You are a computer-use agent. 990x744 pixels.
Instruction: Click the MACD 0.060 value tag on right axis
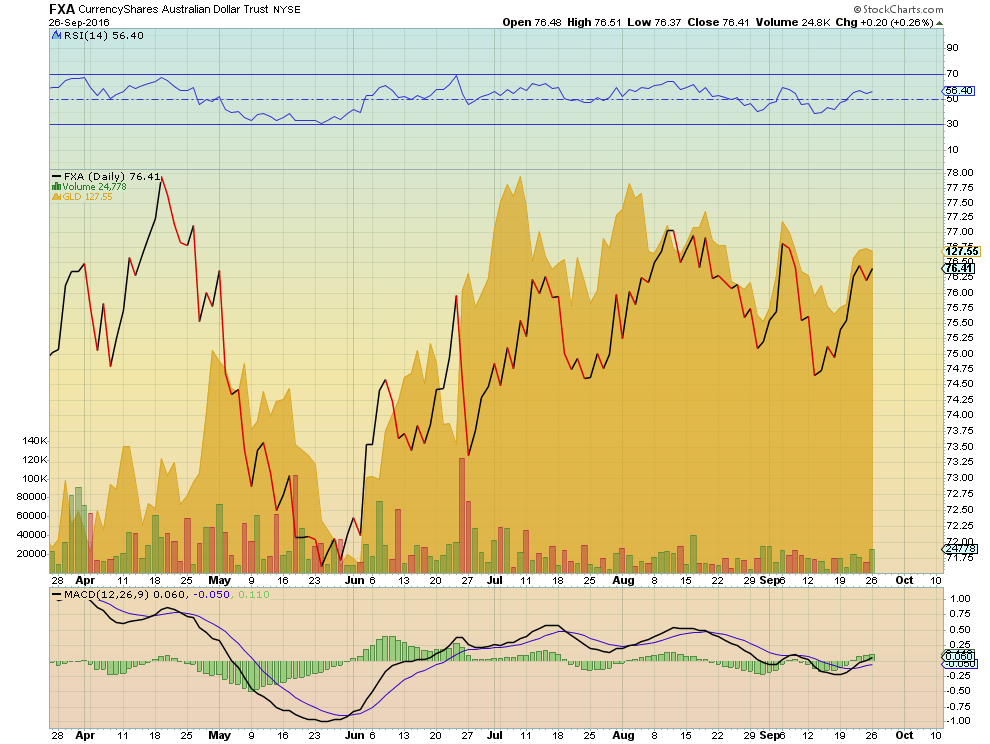coord(959,656)
